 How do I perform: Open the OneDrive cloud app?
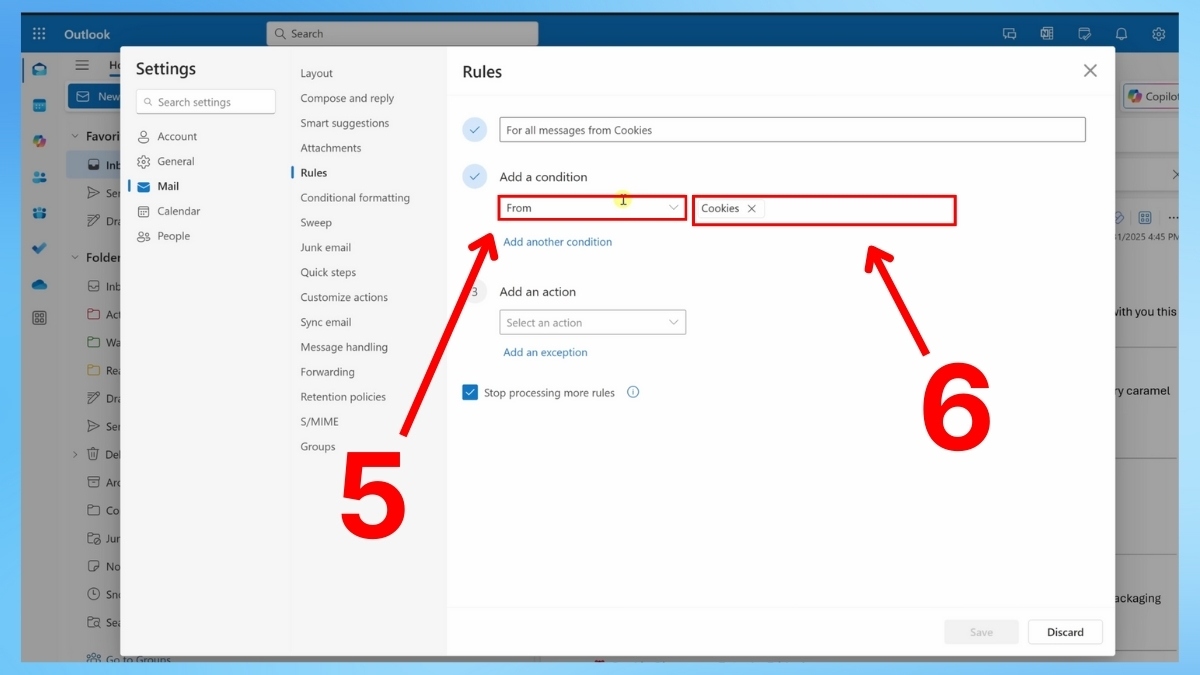(39, 284)
